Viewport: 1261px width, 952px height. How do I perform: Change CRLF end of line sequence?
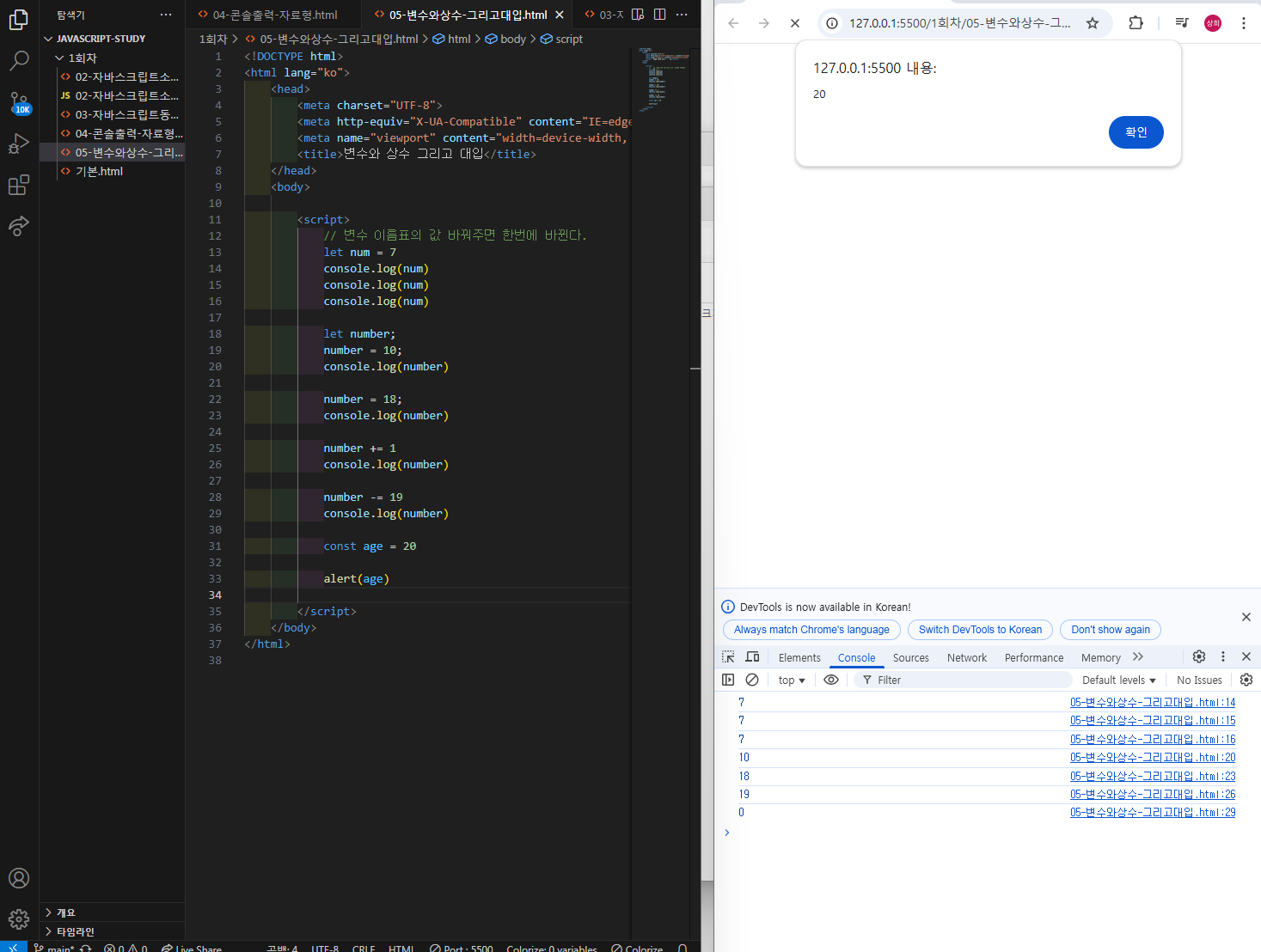click(364, 949)
